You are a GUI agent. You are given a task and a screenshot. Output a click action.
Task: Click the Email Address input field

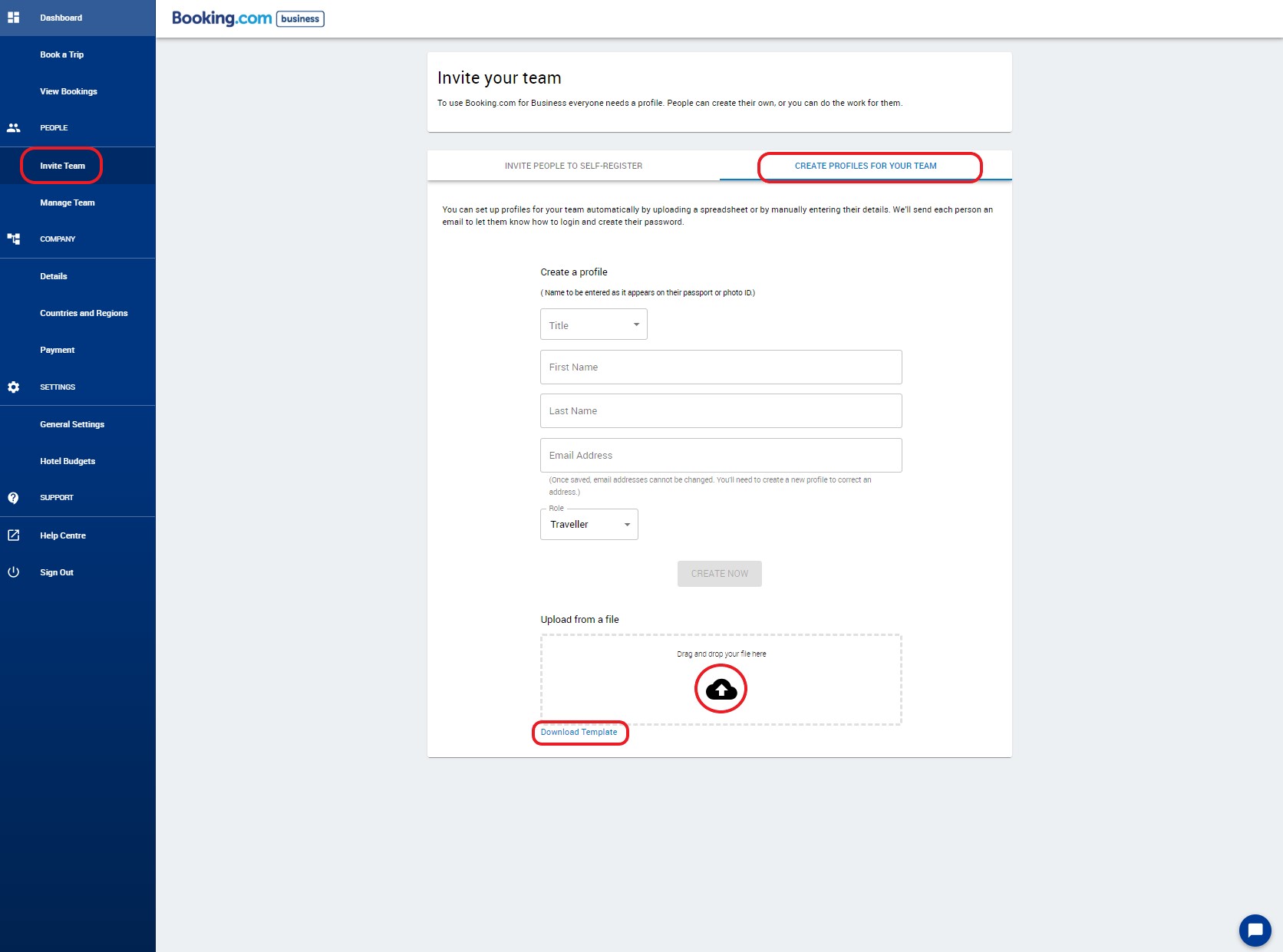(720, 455)
